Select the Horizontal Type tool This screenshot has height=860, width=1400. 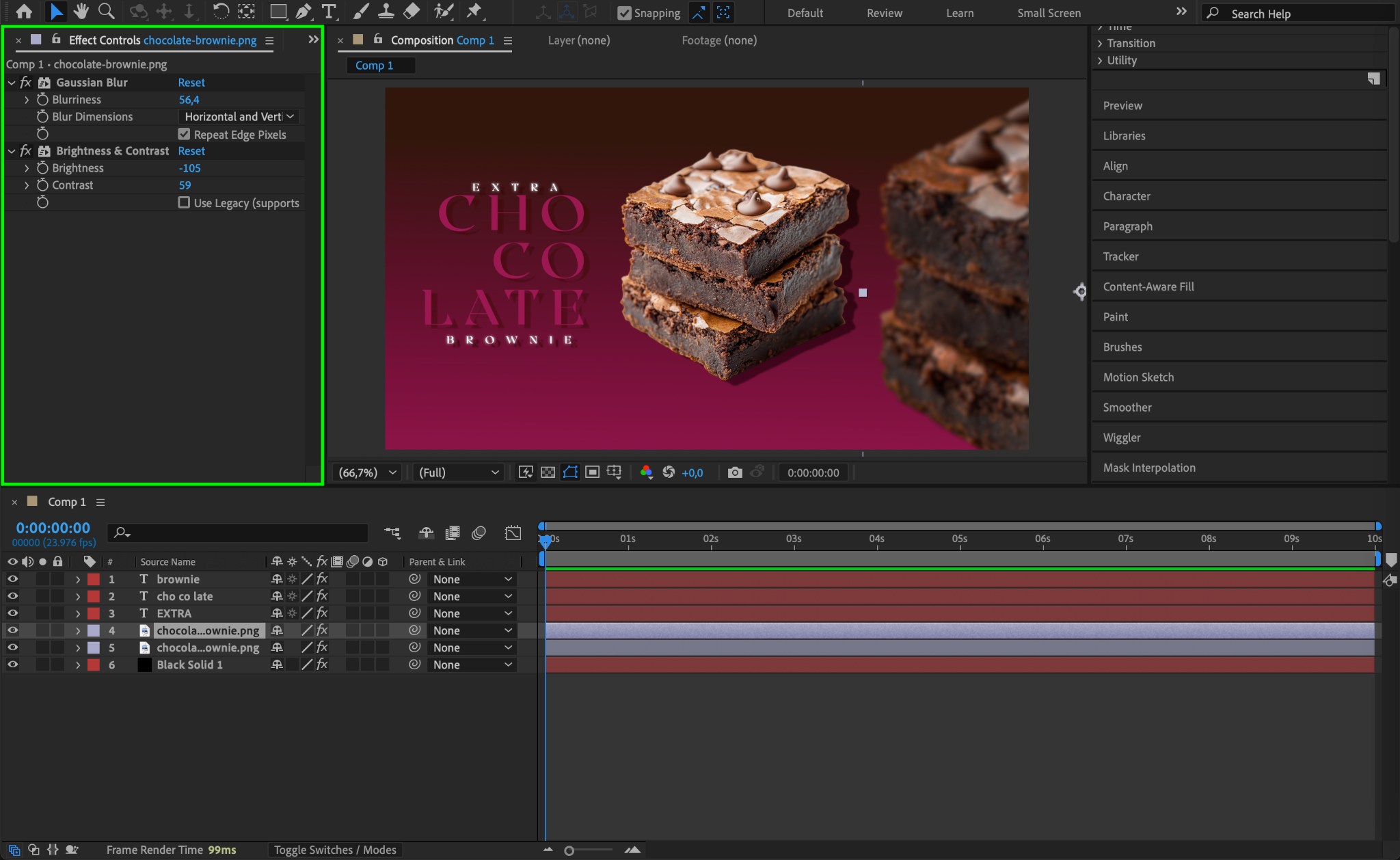coord(329,12)
